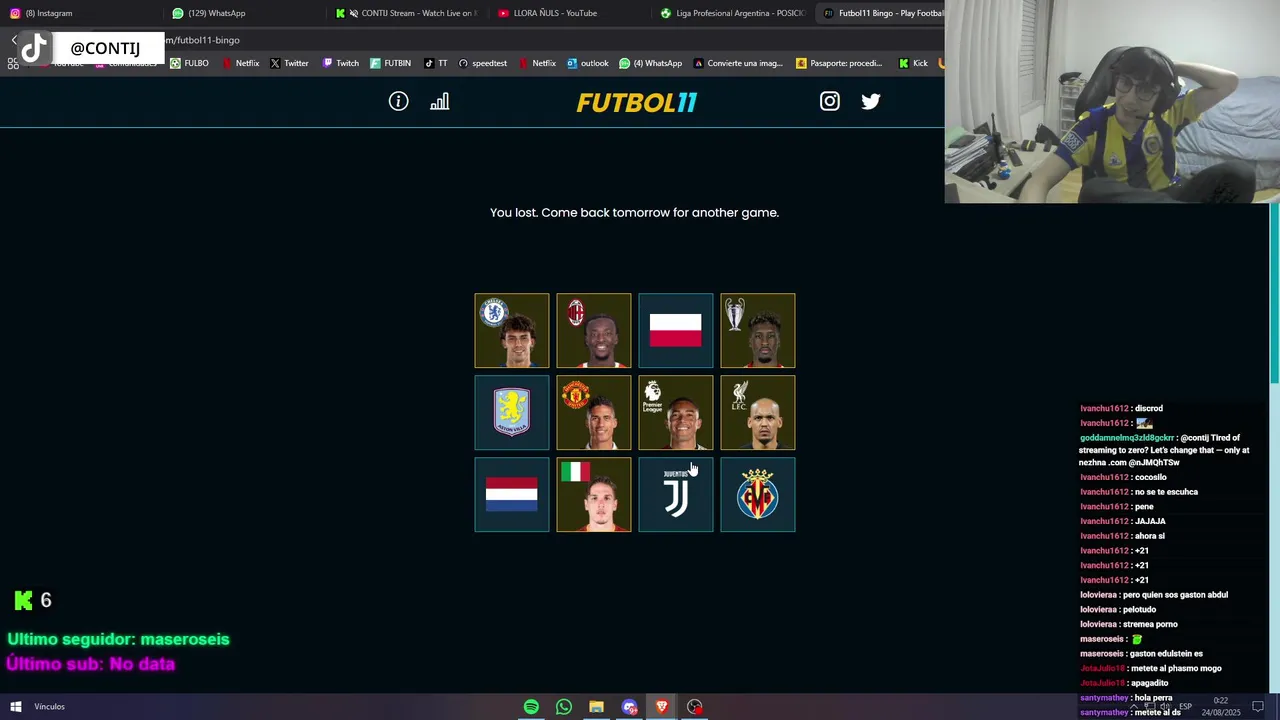1280x720 pixels.
Task: Open the Windows Start button
Action: pos(16,707)
